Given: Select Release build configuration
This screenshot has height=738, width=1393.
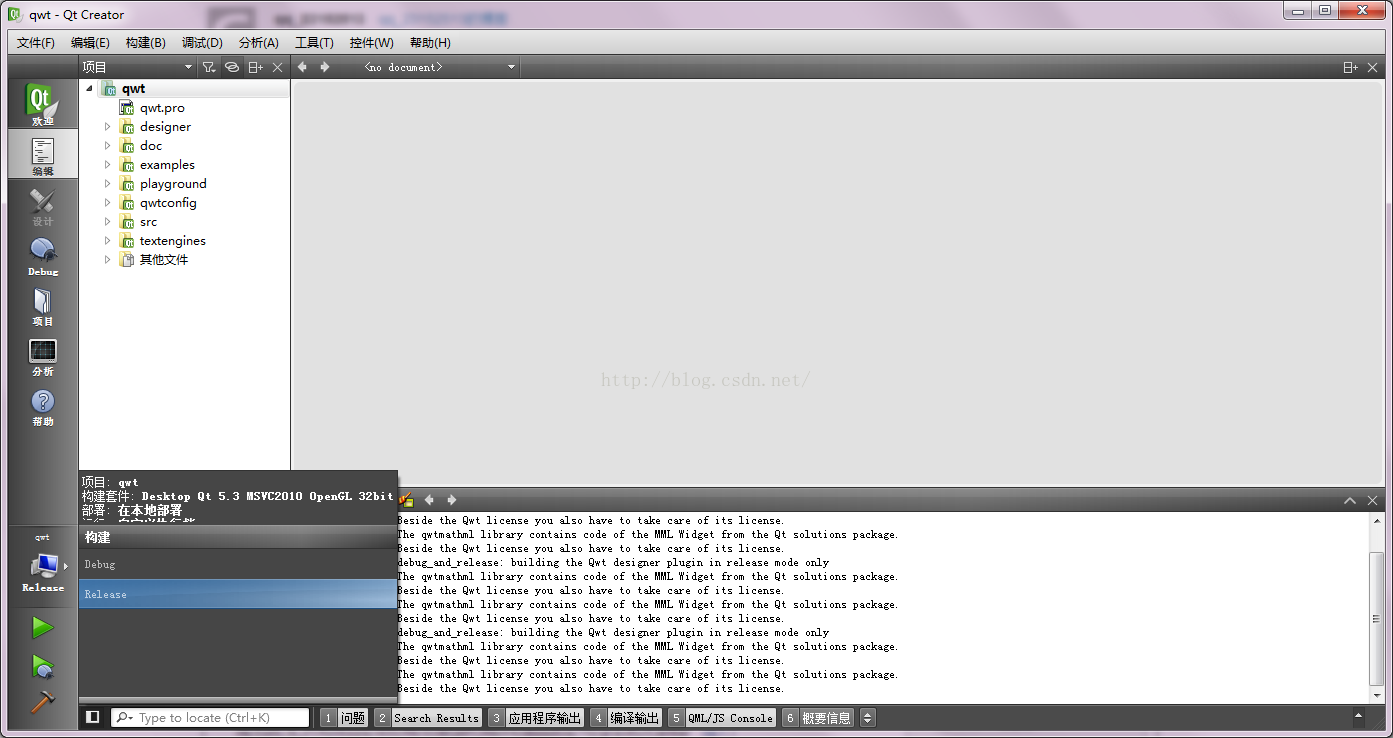Looking at the screenshot, I should pos(238,594).
